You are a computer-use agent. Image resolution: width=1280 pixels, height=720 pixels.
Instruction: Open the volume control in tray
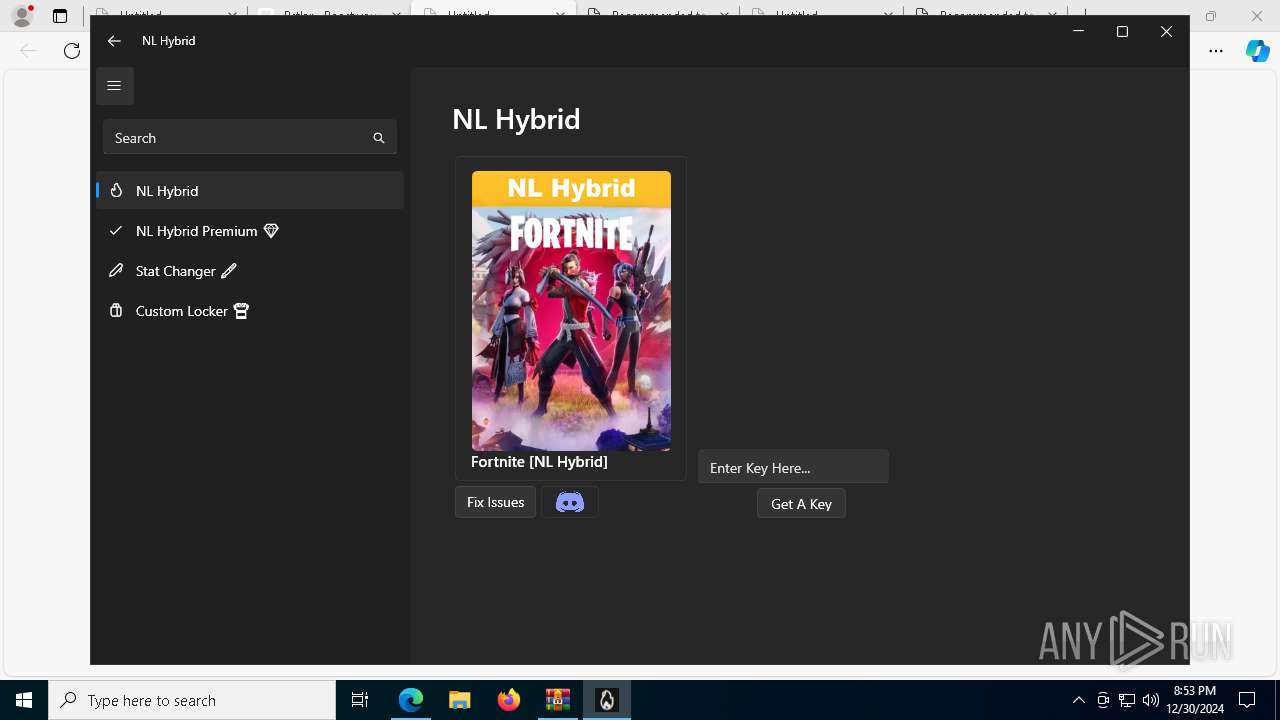(x=1151, y=700)
